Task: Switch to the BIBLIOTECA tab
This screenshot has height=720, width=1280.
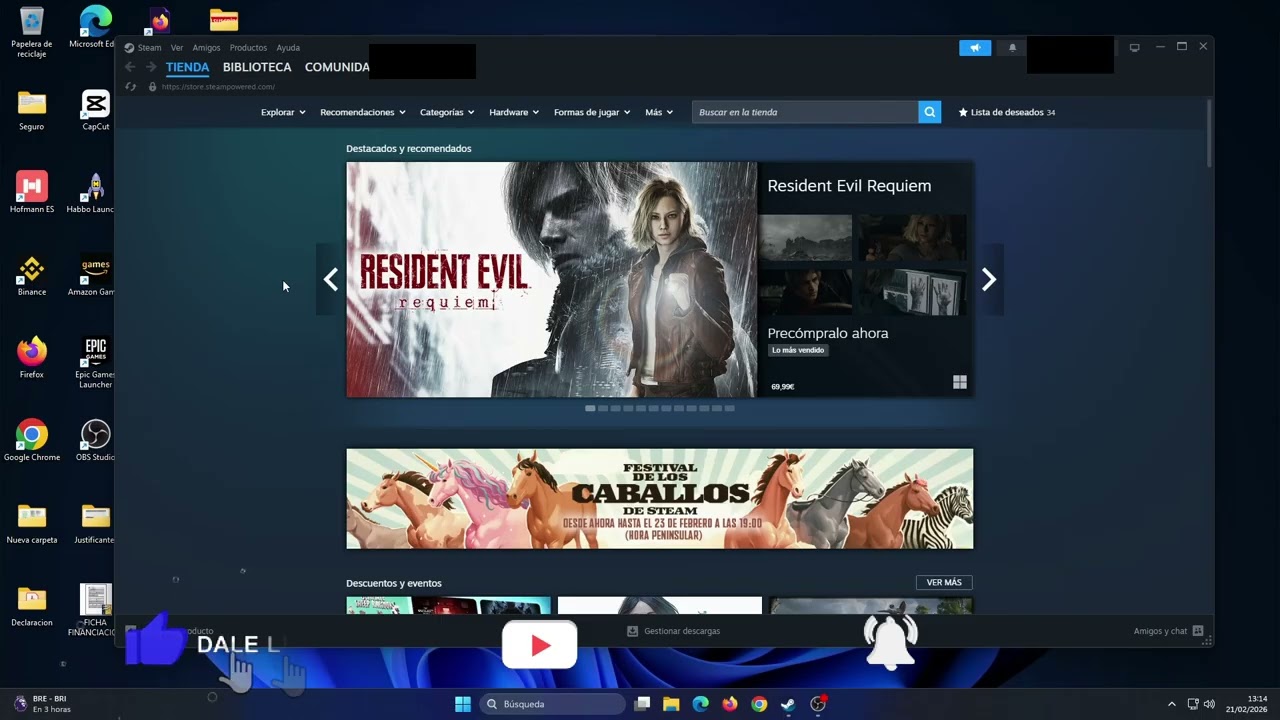Action: [x=257, y=67]
